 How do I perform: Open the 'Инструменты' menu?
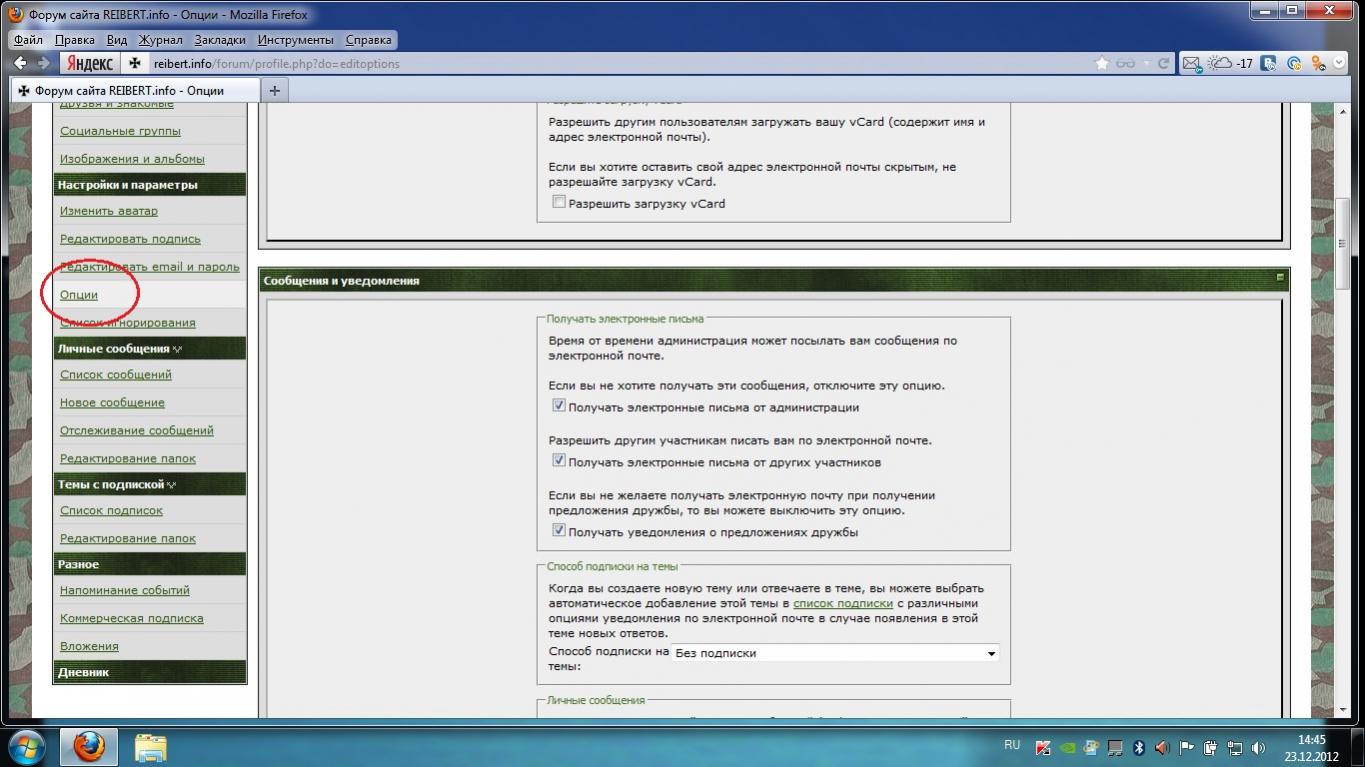coord(295,40)
